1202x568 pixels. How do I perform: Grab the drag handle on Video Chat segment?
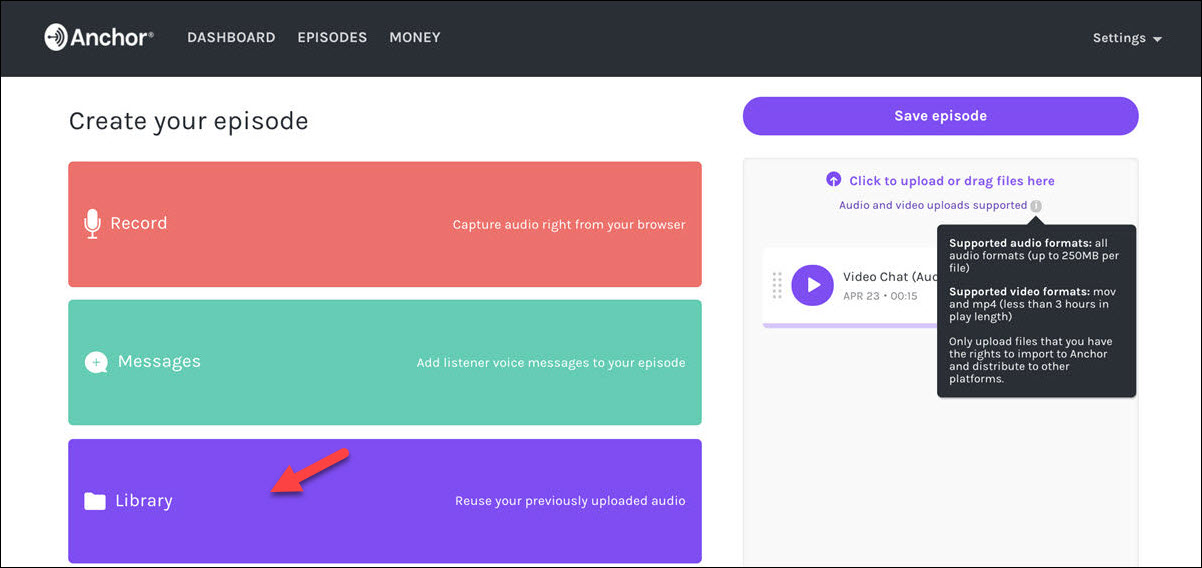777,285
